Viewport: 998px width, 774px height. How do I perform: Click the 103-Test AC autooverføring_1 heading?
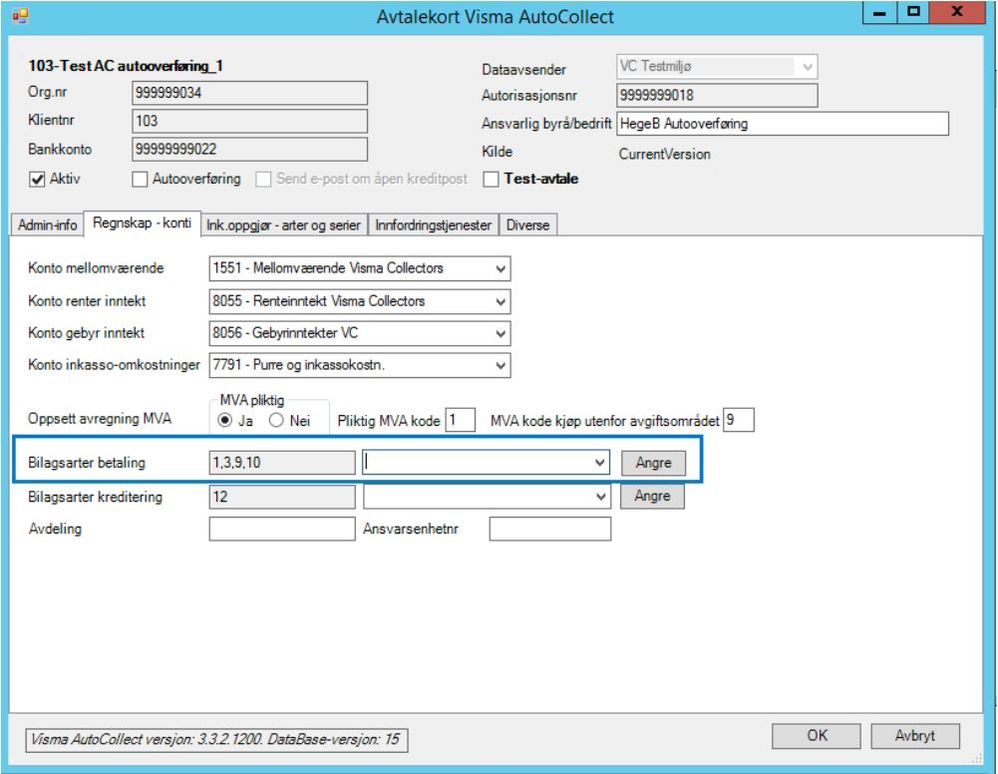click(x=125, y=66)
